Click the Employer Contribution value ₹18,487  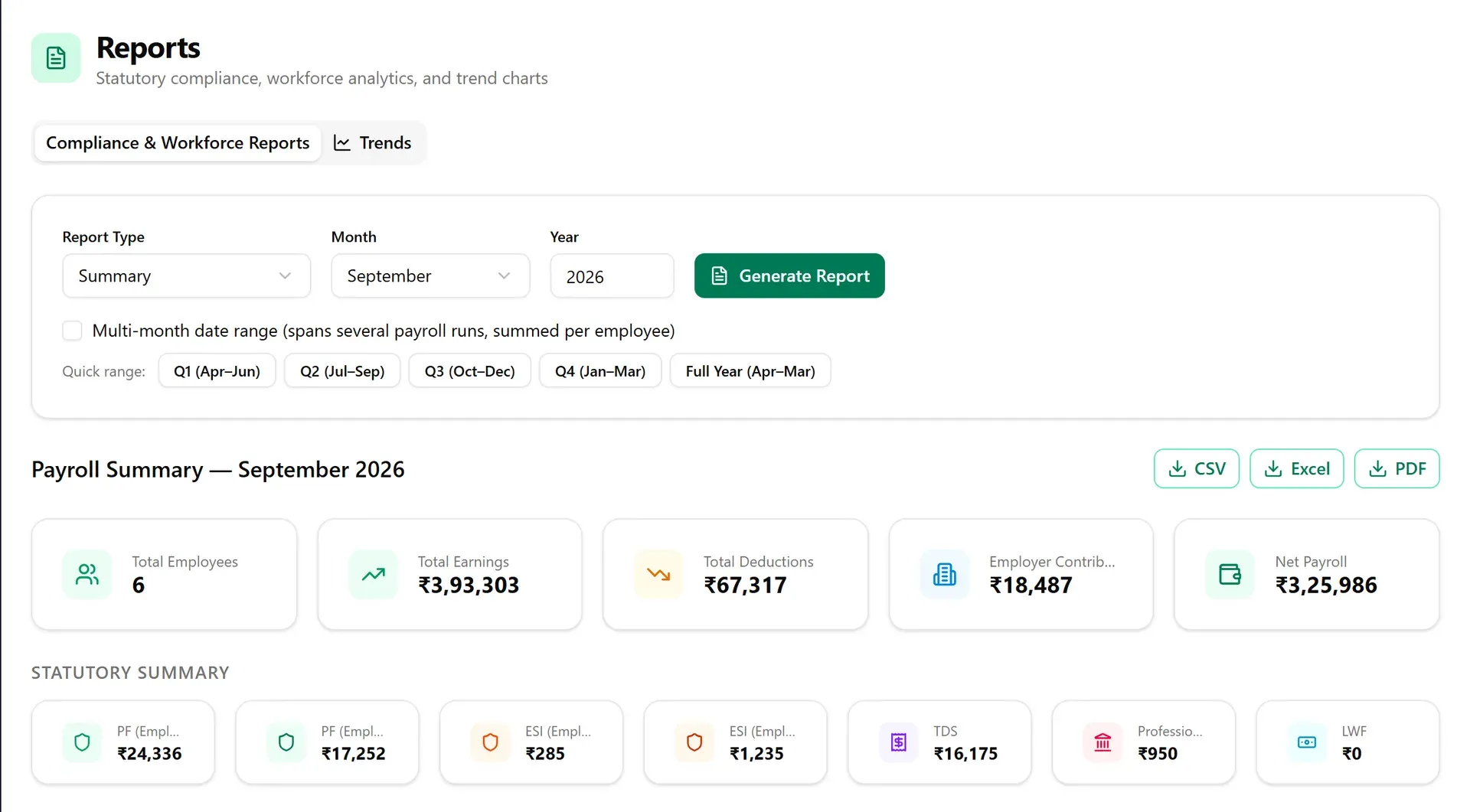(x=1031, y=585)
